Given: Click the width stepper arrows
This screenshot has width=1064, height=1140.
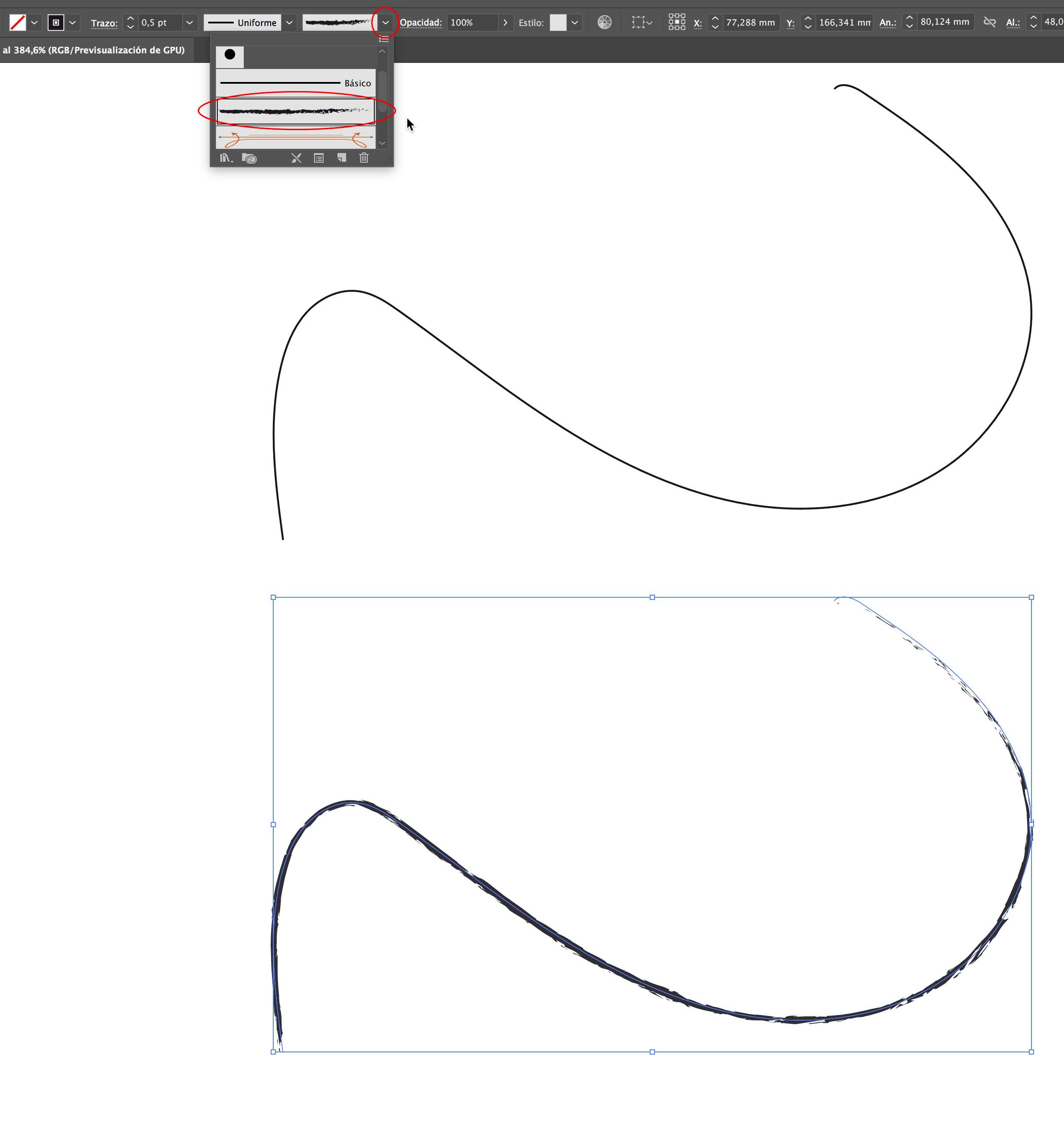Looking at the screenshot, I should (x=909, y=23).
